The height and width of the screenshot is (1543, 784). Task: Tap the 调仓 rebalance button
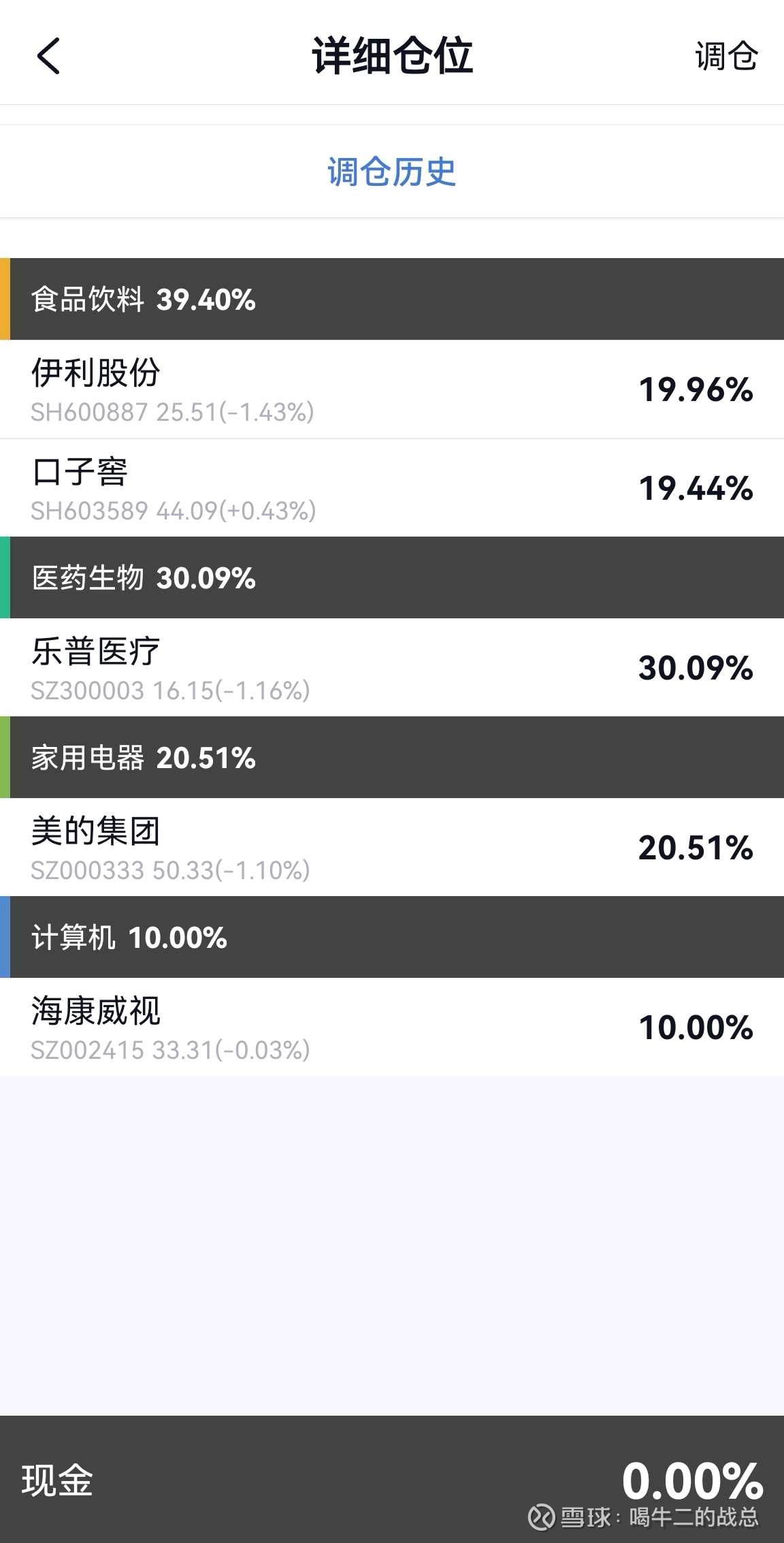(725, 56)
